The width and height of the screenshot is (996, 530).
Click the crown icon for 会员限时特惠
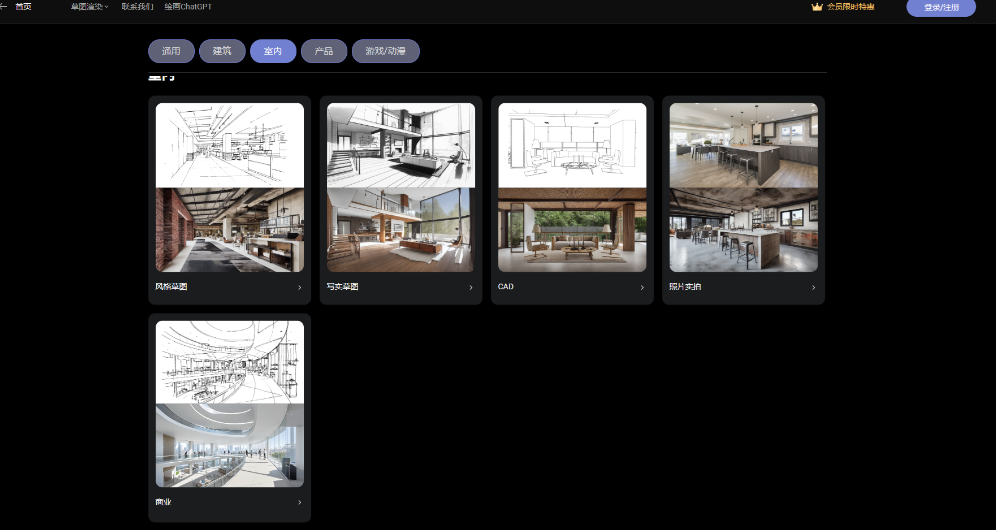point(817,7)
